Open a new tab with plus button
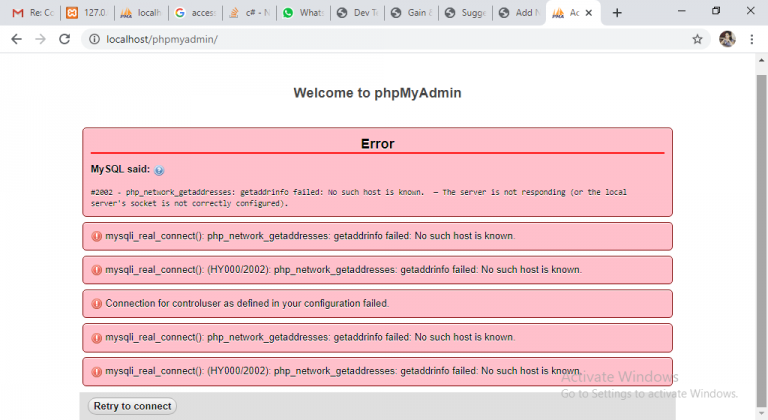The image size is (768, 420). pos(617,13)
